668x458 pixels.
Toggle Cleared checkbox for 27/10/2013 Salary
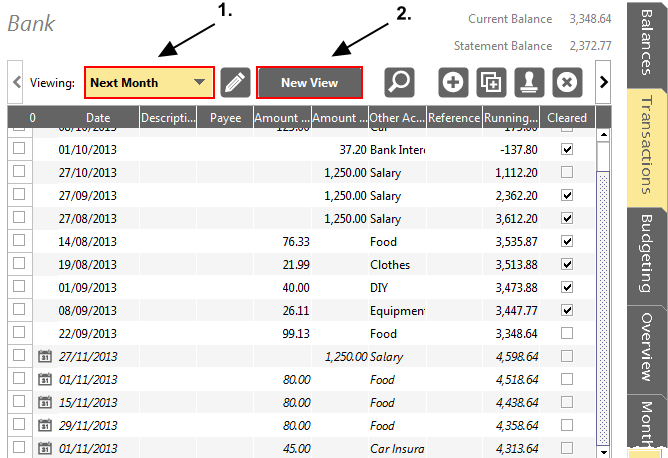click(x=567, y=172)
